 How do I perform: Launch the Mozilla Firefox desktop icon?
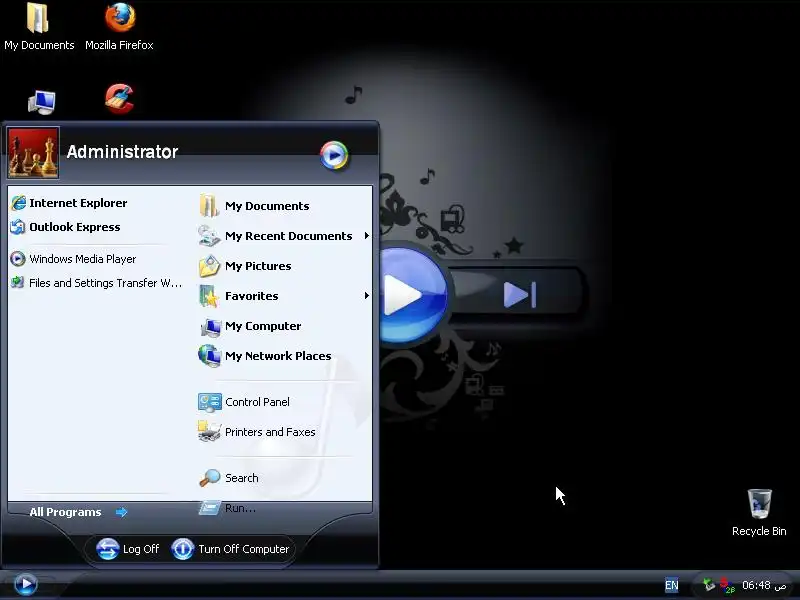click(120, 17)
